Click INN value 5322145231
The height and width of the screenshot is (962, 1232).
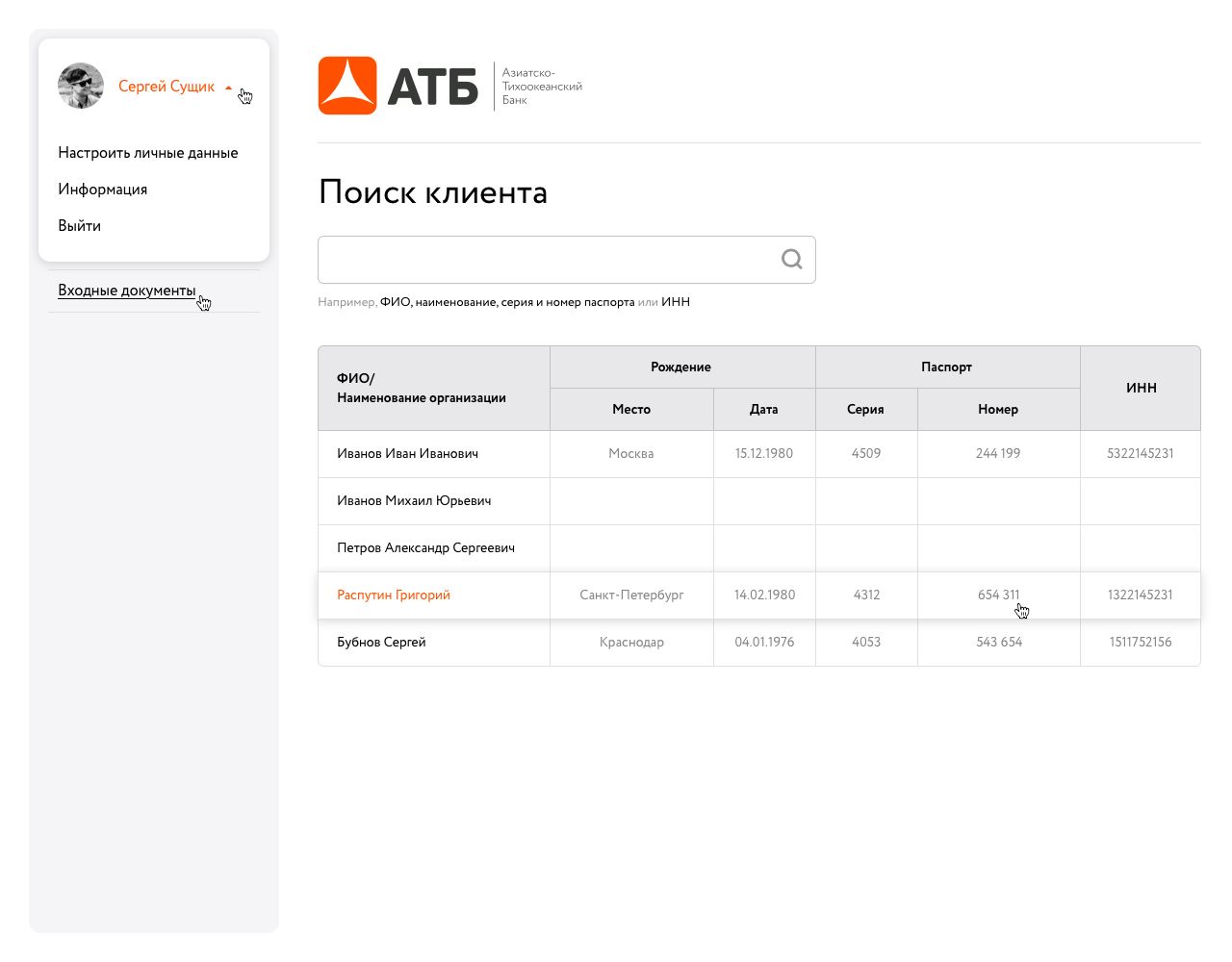point(1141,453)
